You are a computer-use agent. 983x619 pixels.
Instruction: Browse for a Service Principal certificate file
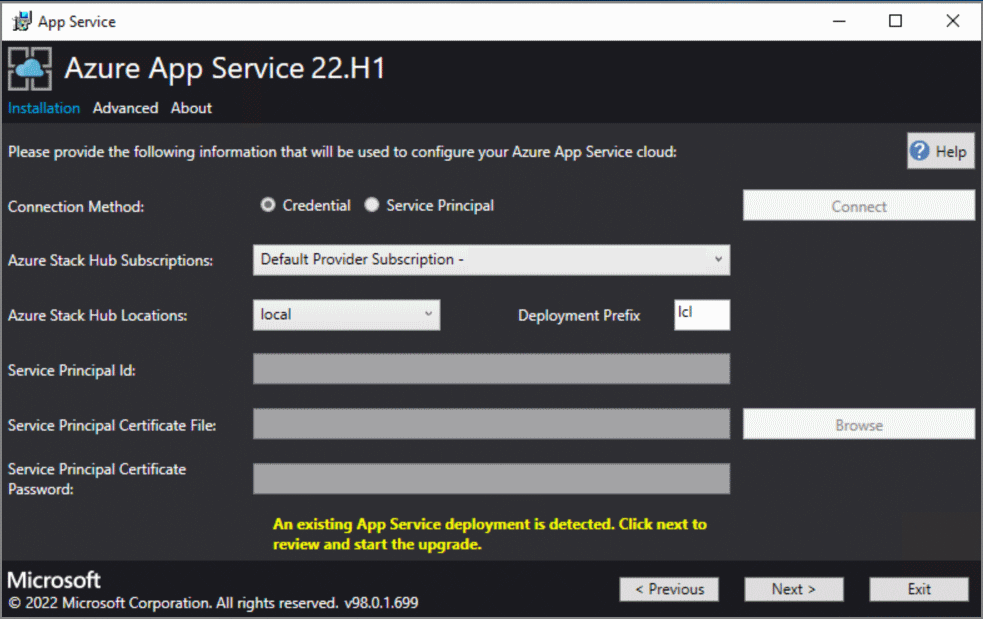point(858,424)
